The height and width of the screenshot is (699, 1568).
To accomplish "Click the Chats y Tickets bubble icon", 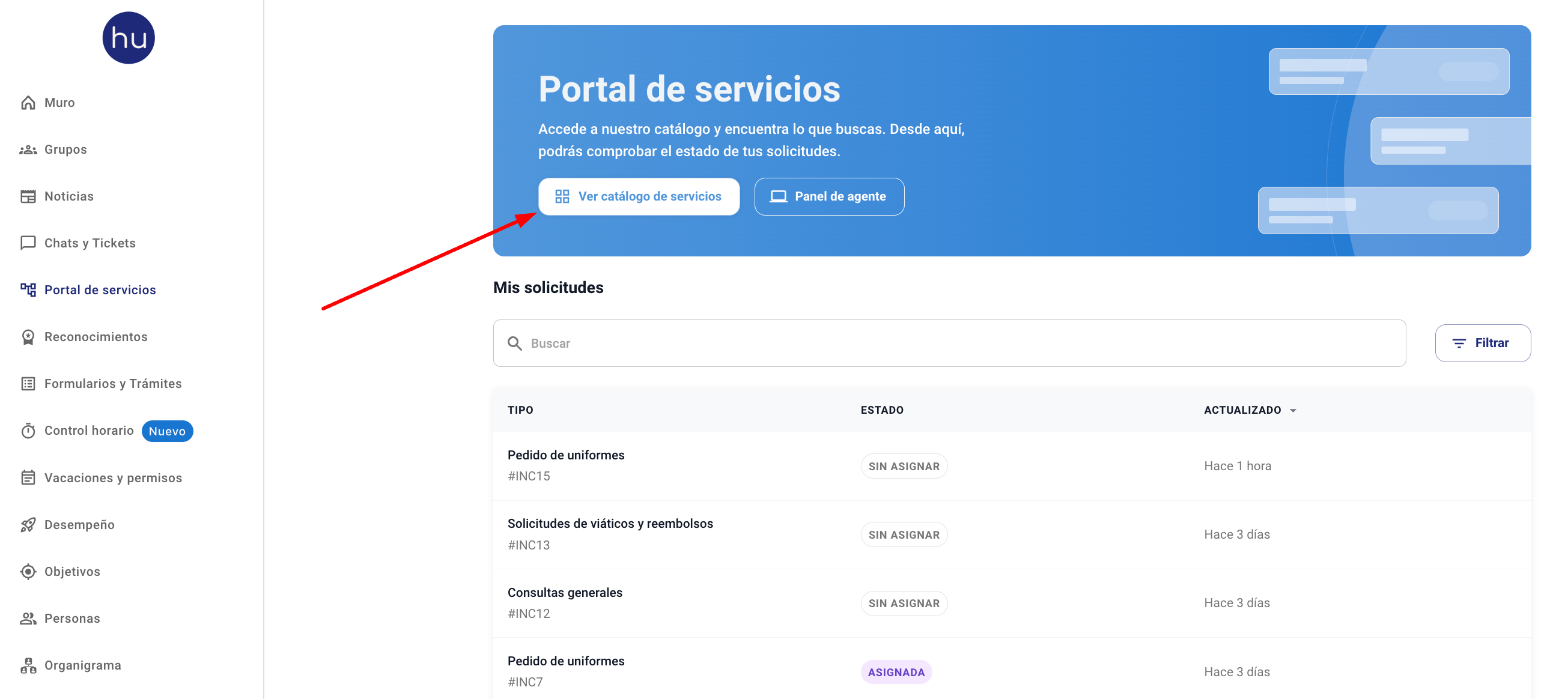I will pyautogui.click(x=28, y=243).
